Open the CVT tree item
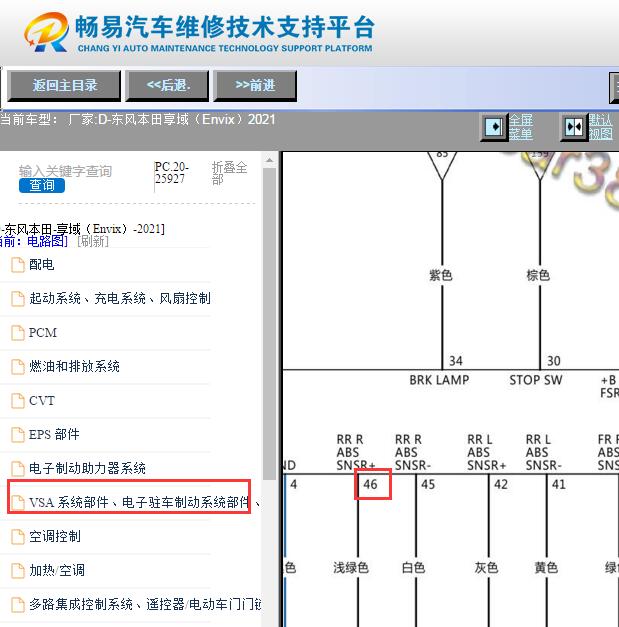619x627 pixels. (42, 400)
